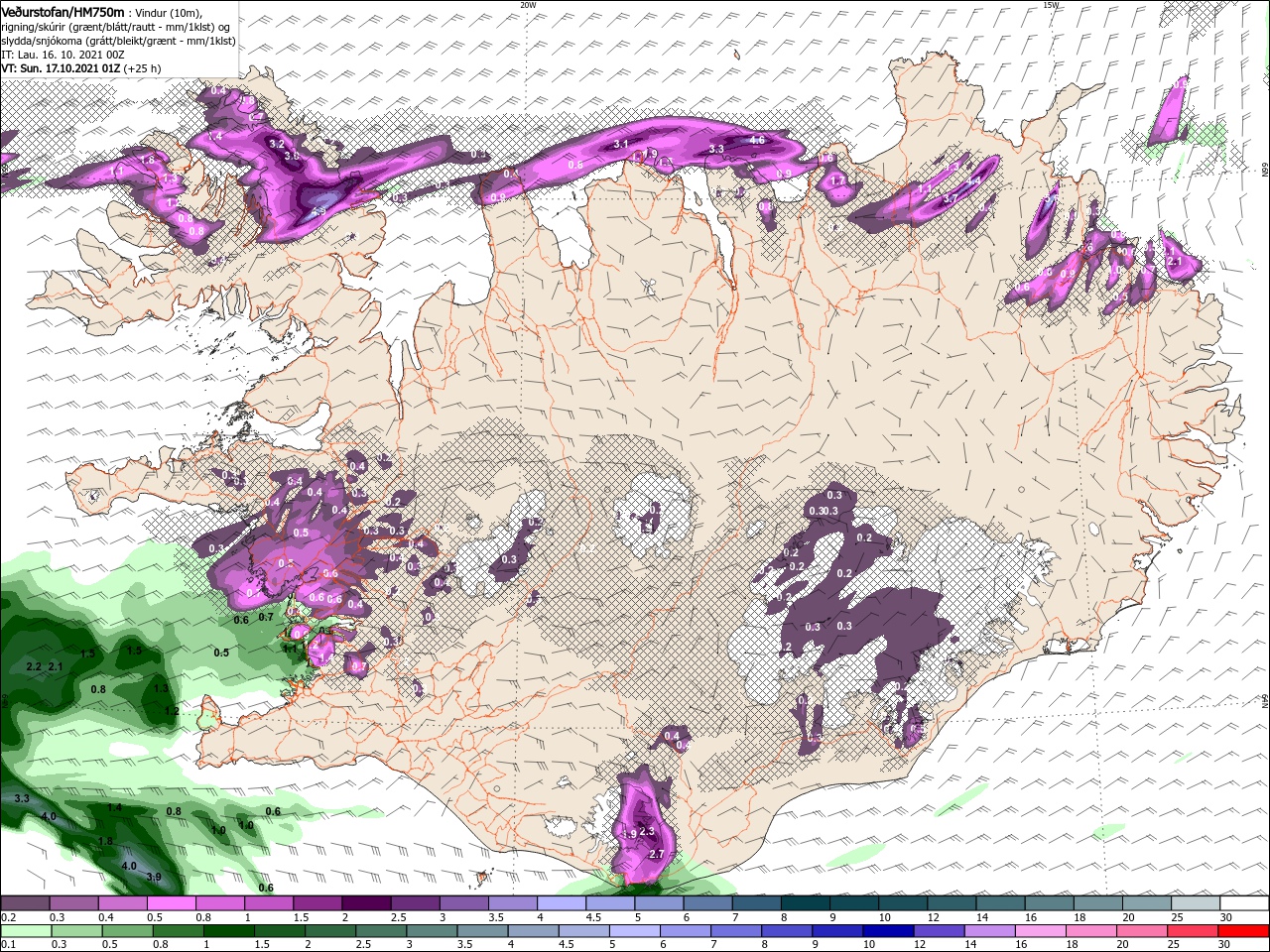Click the dark mauve 0.2 snow legend swatch

25,903
